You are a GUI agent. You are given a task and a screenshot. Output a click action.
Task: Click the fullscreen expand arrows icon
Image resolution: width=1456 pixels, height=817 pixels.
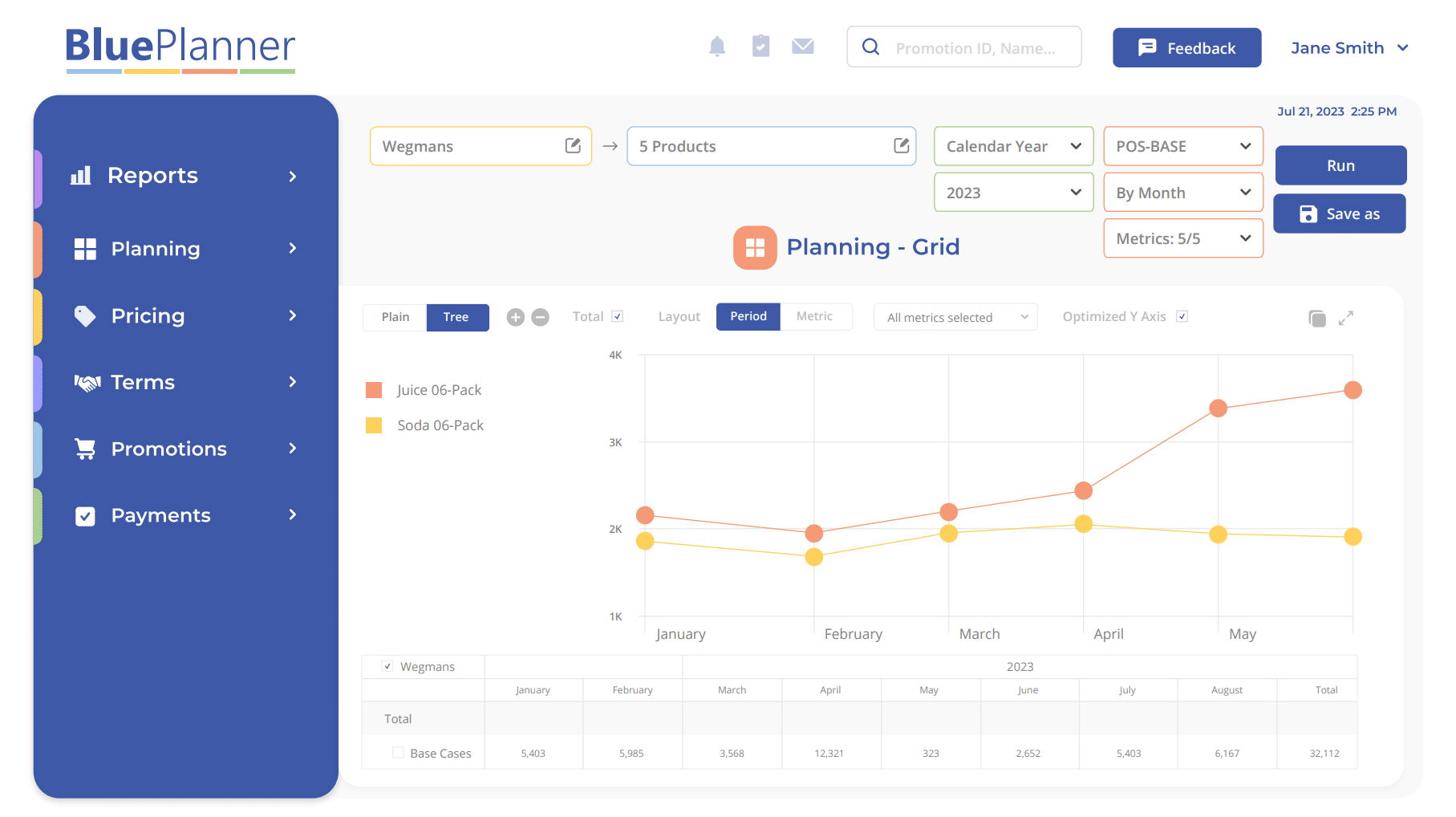[x=1346, y=318]
